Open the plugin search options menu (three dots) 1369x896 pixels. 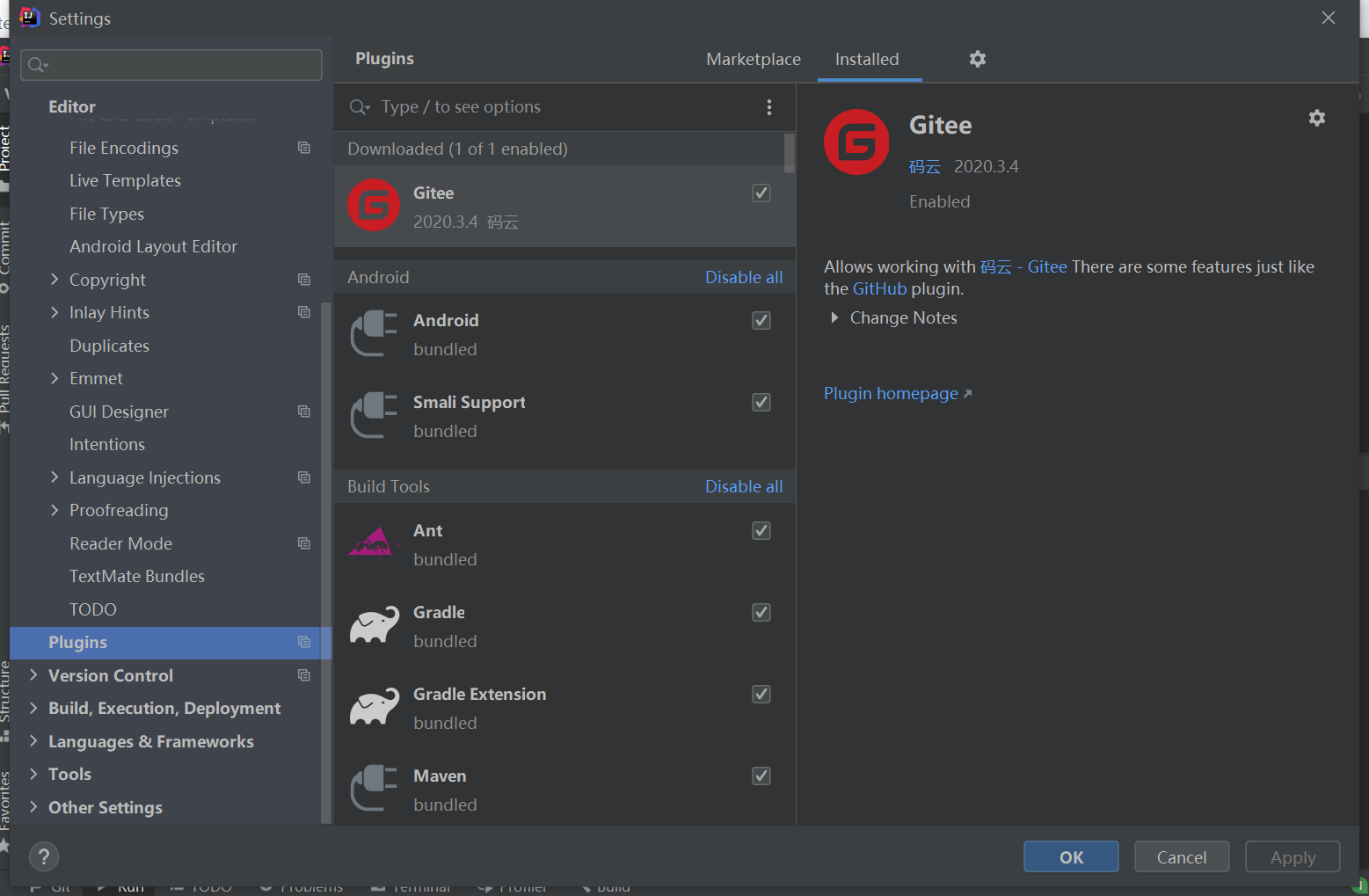point(769,107)
